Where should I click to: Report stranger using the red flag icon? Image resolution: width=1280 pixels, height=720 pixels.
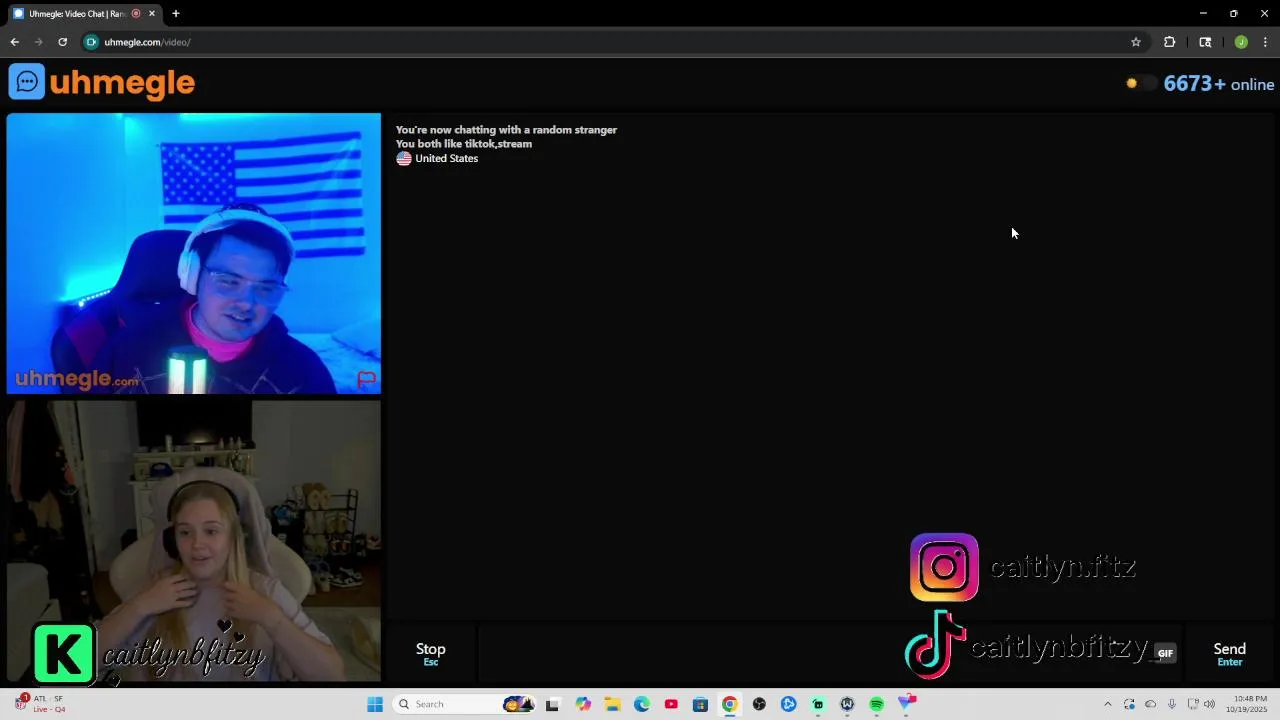point(366,379)
